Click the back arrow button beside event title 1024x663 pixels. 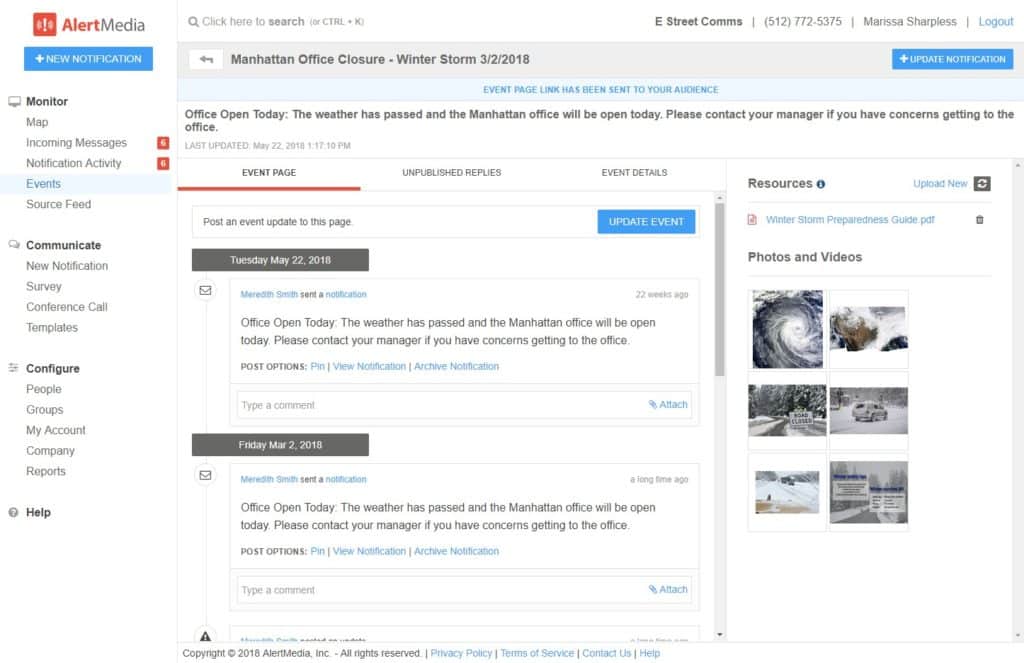[206, 59]
